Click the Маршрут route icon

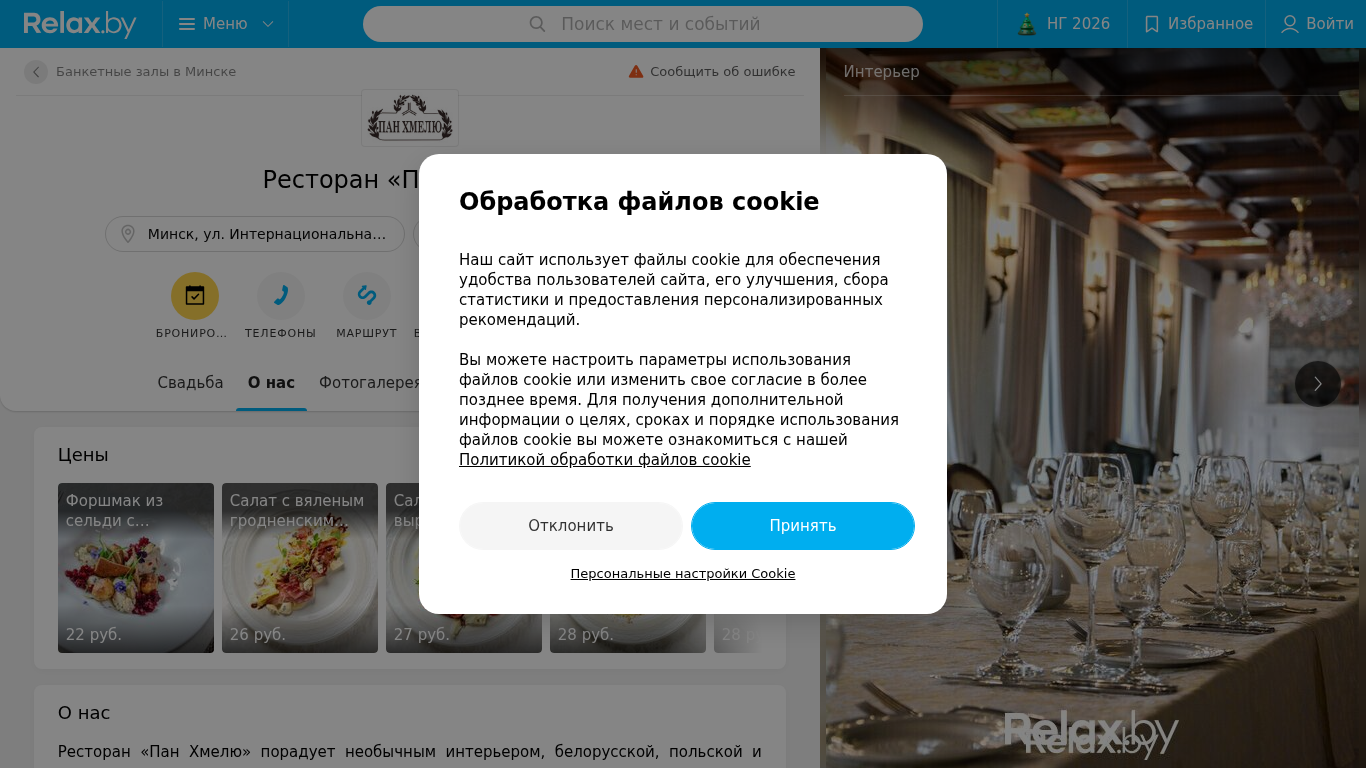click(367, 296)
